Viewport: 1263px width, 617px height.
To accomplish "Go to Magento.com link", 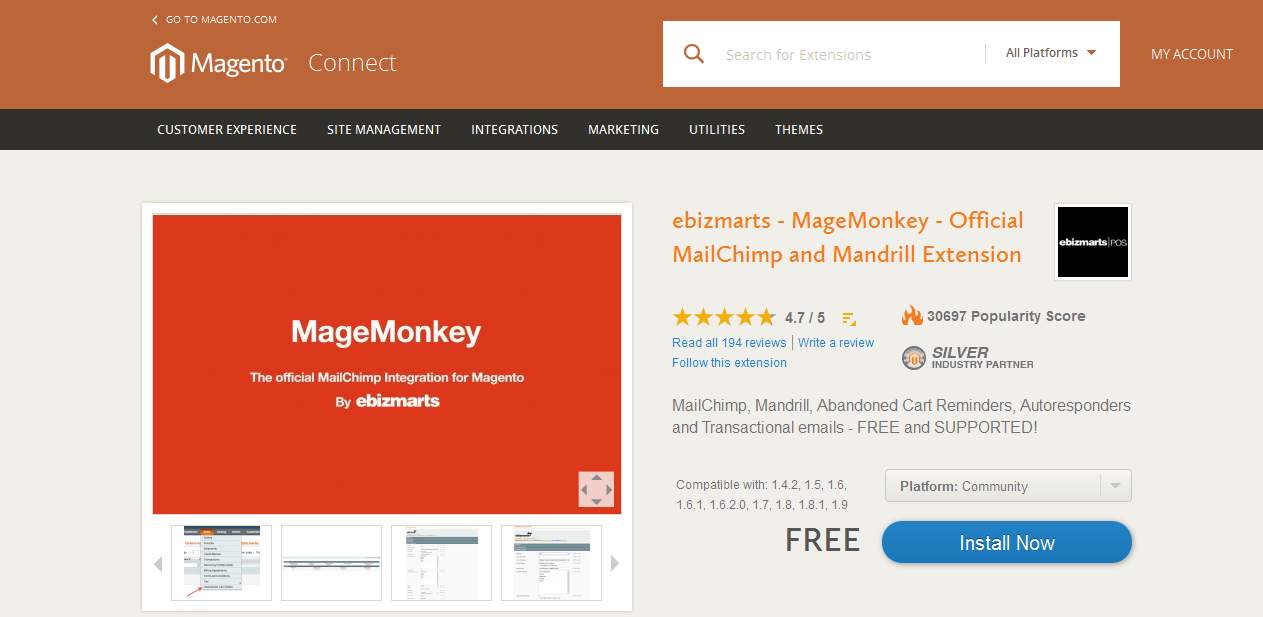I will tap(221, 20).
